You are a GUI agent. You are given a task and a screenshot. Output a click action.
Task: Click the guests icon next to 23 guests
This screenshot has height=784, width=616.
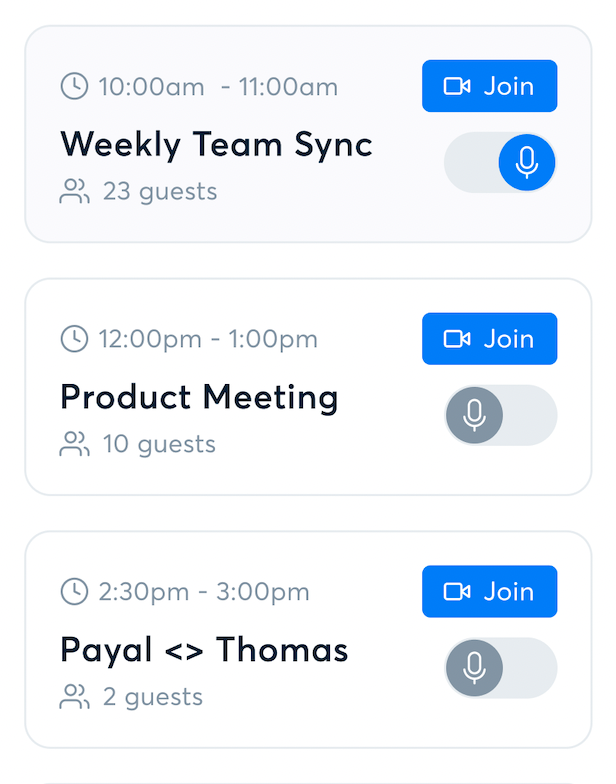[75, 191]
